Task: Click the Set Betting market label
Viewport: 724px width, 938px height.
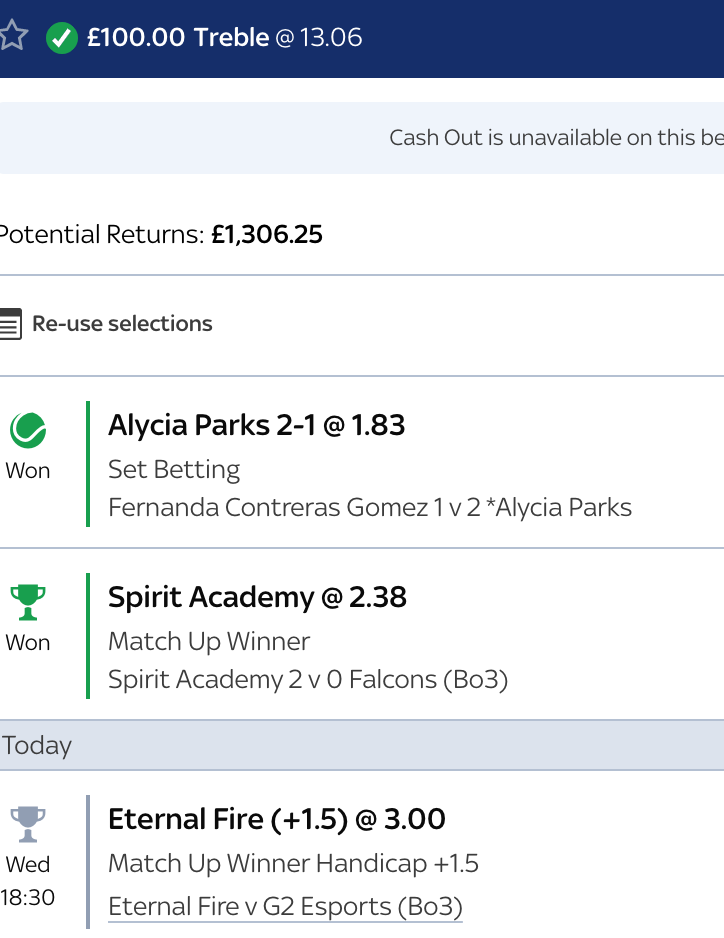Action: pos(174,469)
